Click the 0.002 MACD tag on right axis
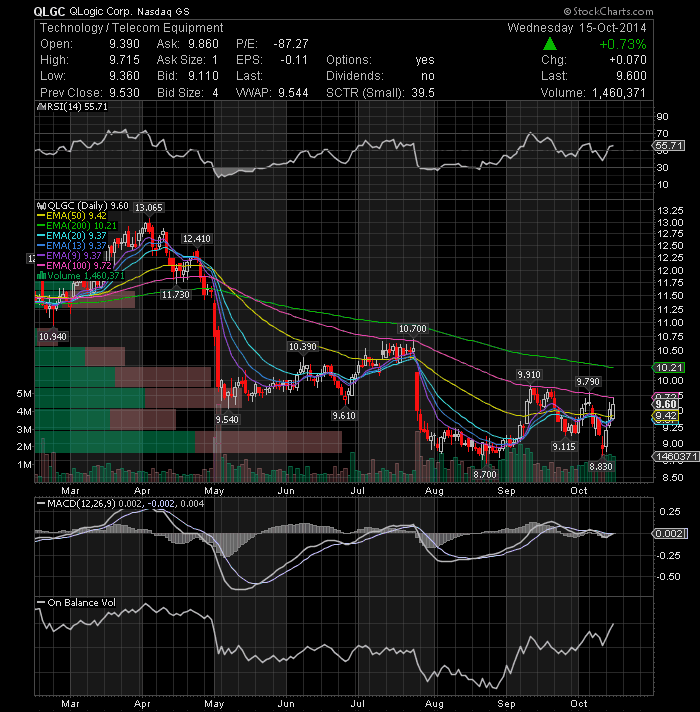This screenshot has height=712, width=700. [x=670, y=534]
